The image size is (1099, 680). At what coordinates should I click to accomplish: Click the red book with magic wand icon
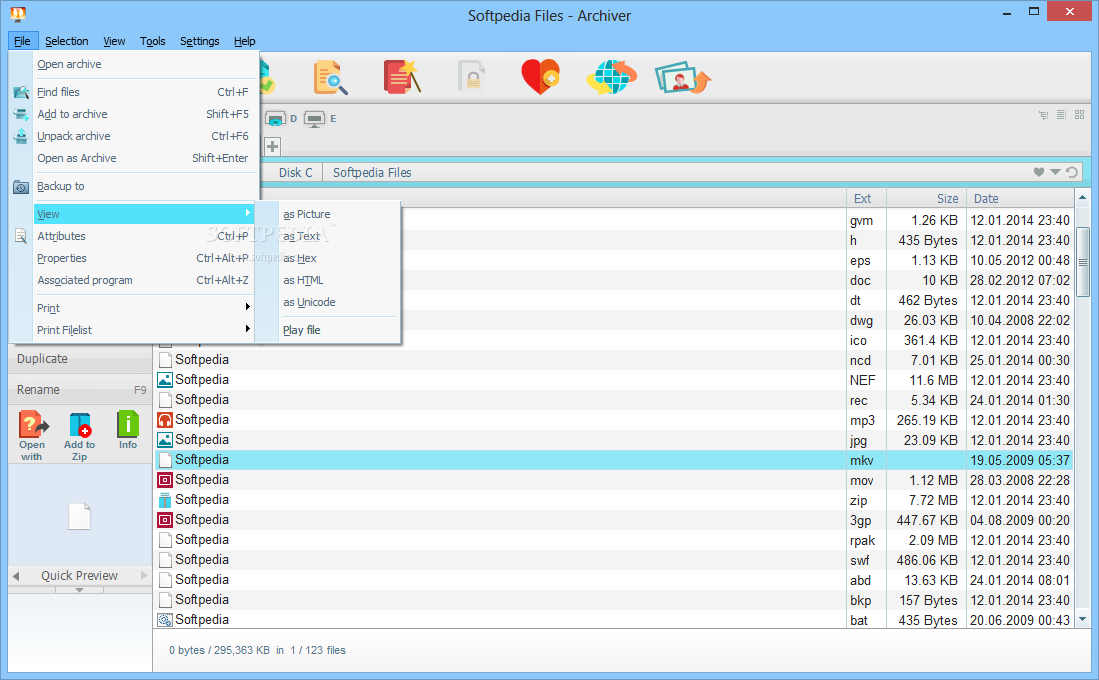pyautogui.click(x=402, y=77)
